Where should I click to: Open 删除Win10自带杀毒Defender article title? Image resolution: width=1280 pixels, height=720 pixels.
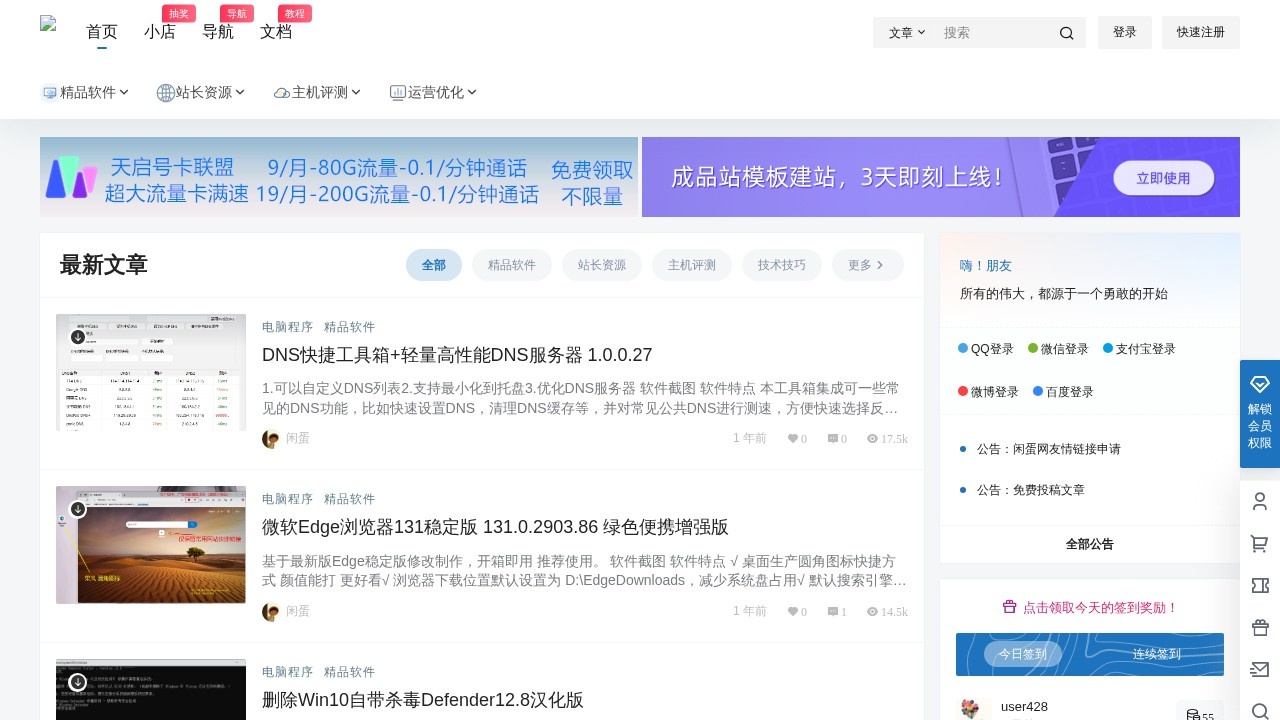click(422, 700)
